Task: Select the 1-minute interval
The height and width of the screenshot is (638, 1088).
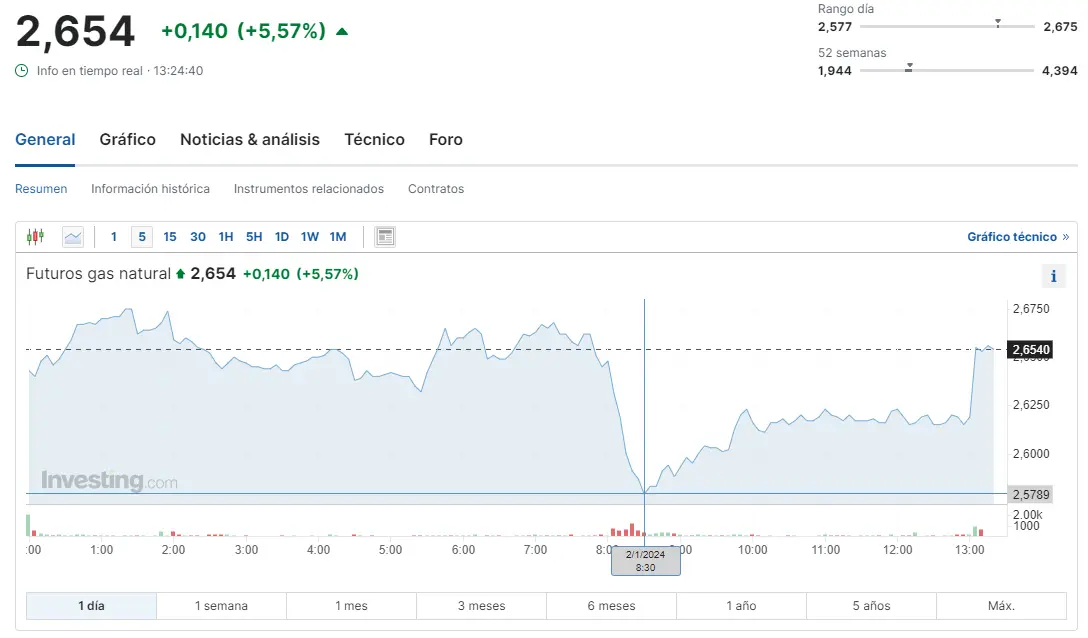Action: [x=114, y=237]
